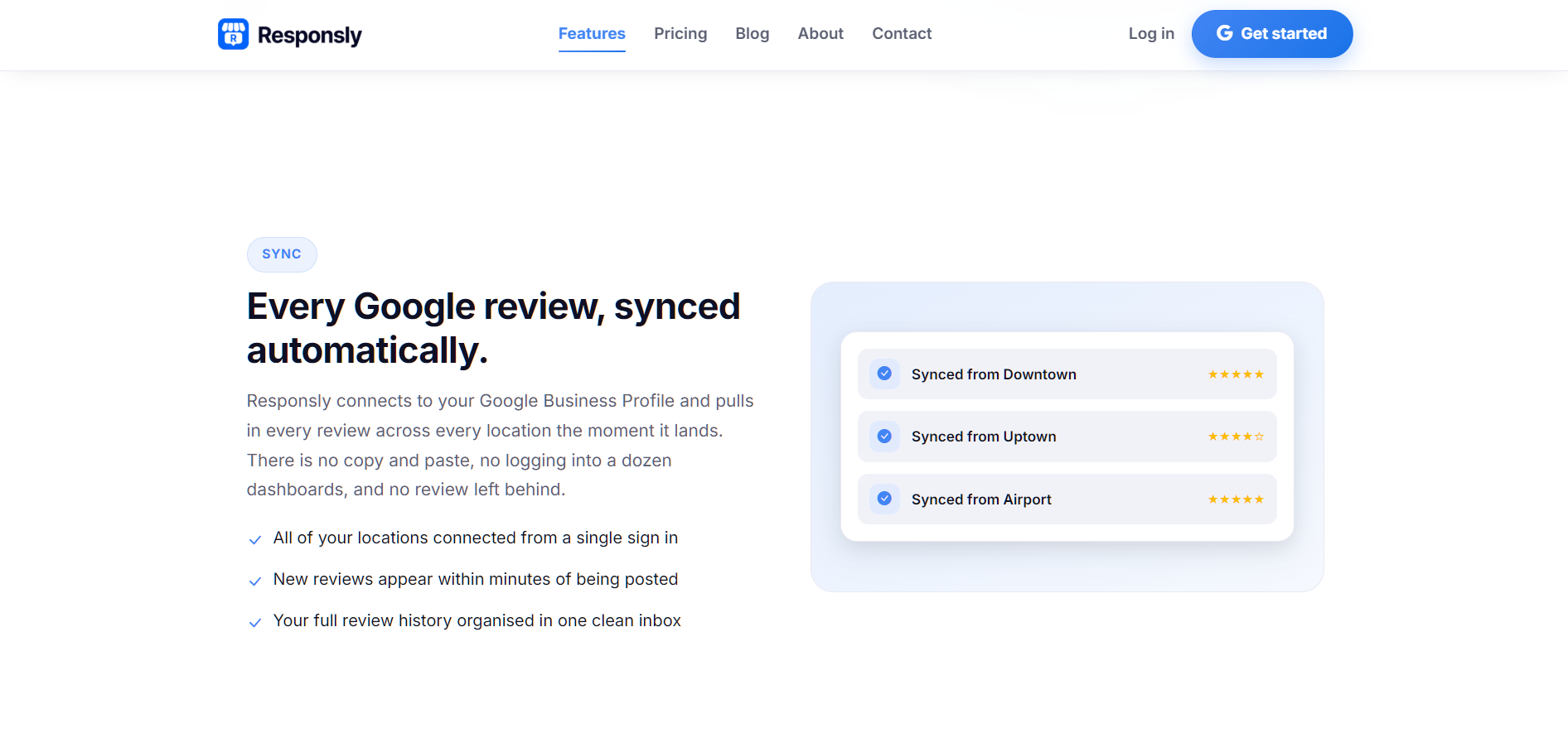Screen dimensions: 1568x743
Task: Click the Log in link
Action: click(x=1151, y=34)
